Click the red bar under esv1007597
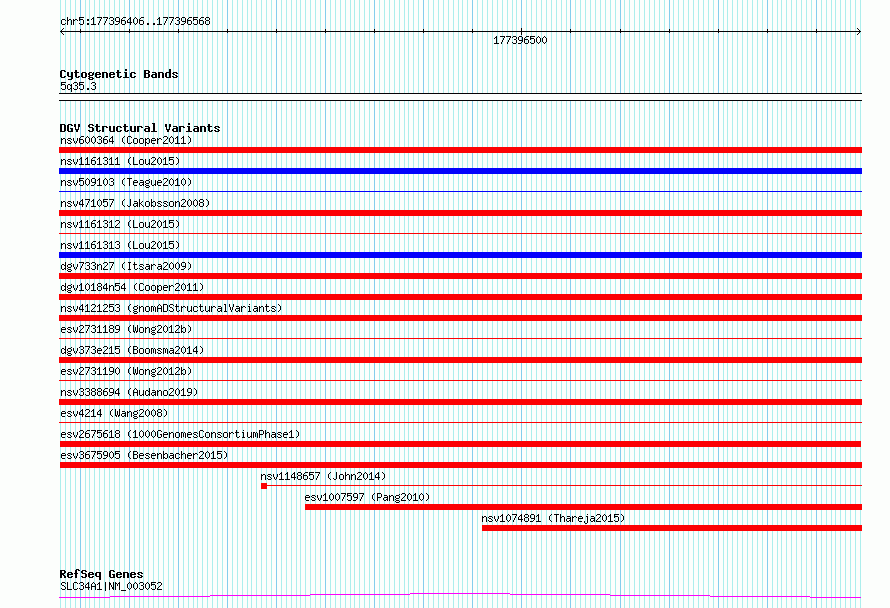The image size is (890, 608). (583, 507)
